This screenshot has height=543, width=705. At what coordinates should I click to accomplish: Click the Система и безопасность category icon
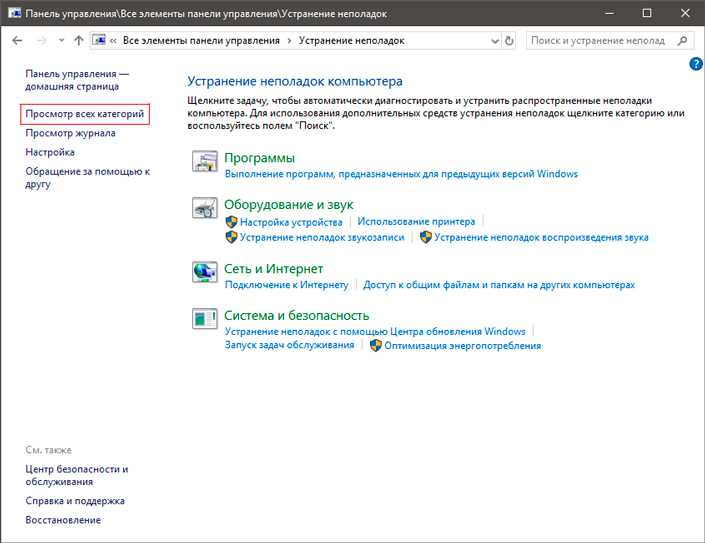[205, 319]
